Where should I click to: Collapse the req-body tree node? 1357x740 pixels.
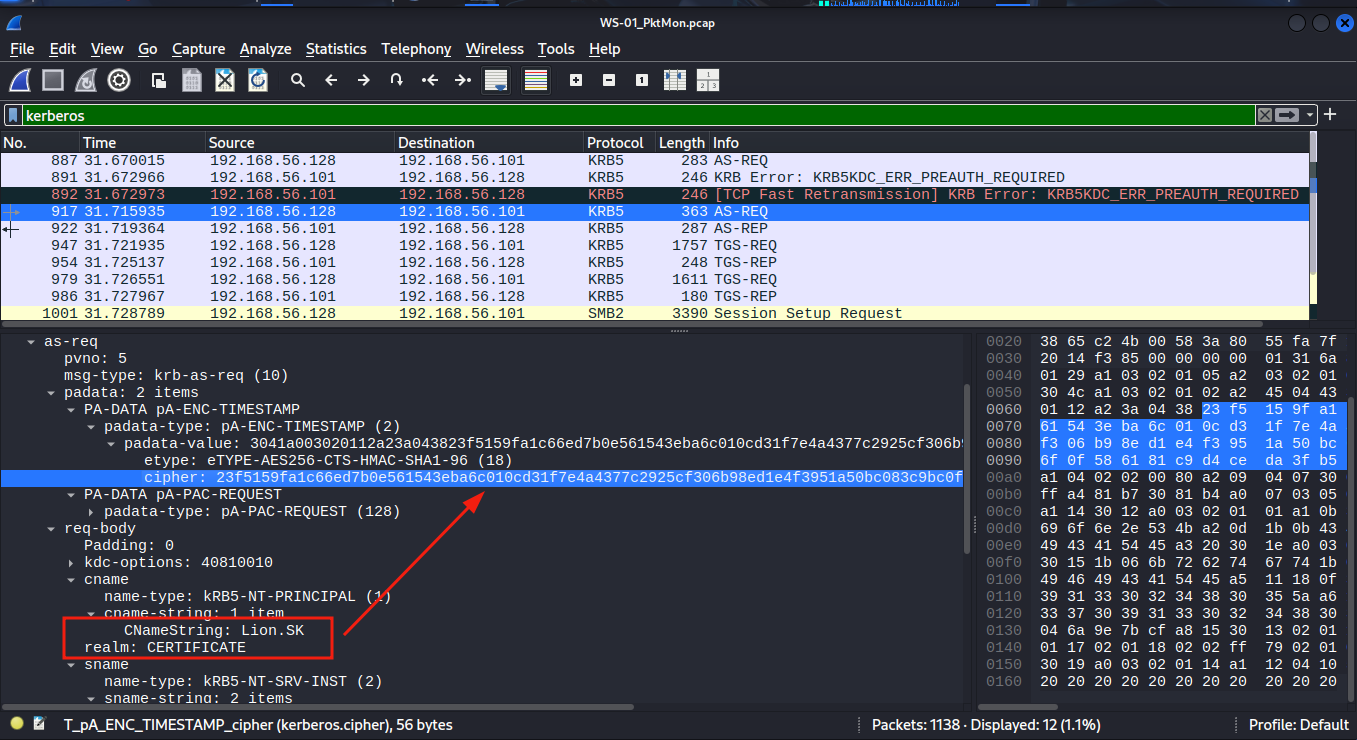pyautogui.click(x=53, y=529)
